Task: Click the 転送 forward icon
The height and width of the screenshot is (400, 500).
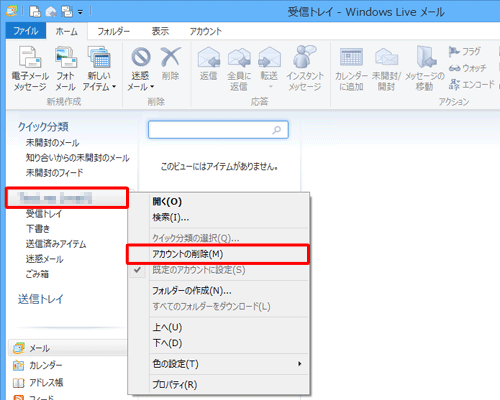Action: tap(269, 57)
